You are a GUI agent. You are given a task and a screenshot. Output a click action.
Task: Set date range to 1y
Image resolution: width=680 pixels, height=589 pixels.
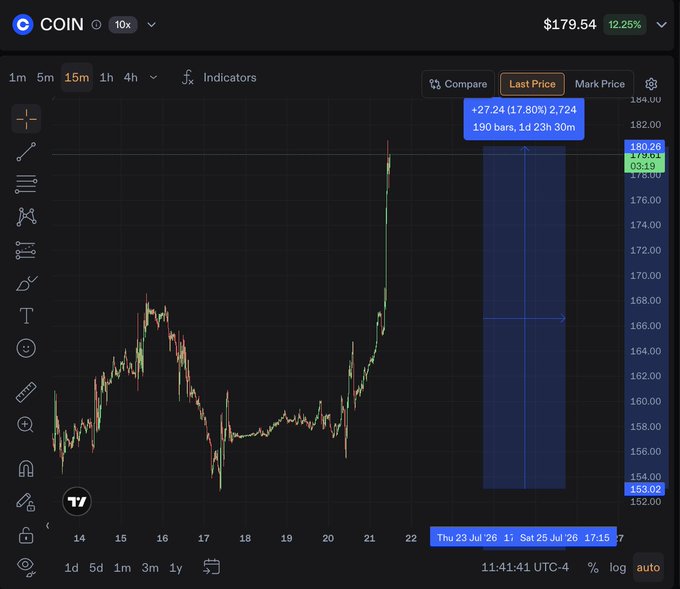[x=176, y=568]
